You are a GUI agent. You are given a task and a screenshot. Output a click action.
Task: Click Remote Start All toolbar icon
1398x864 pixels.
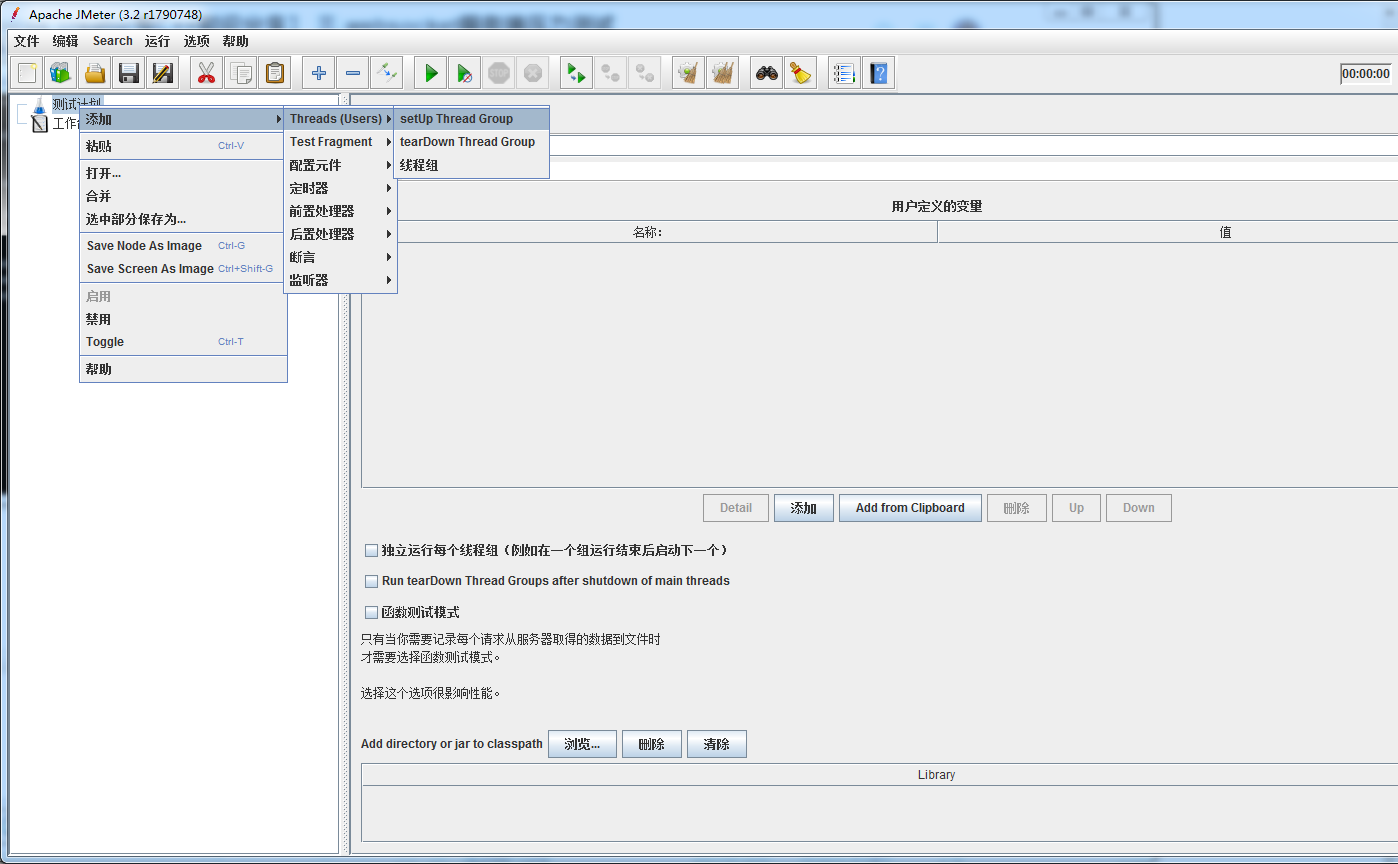[577, 73]
